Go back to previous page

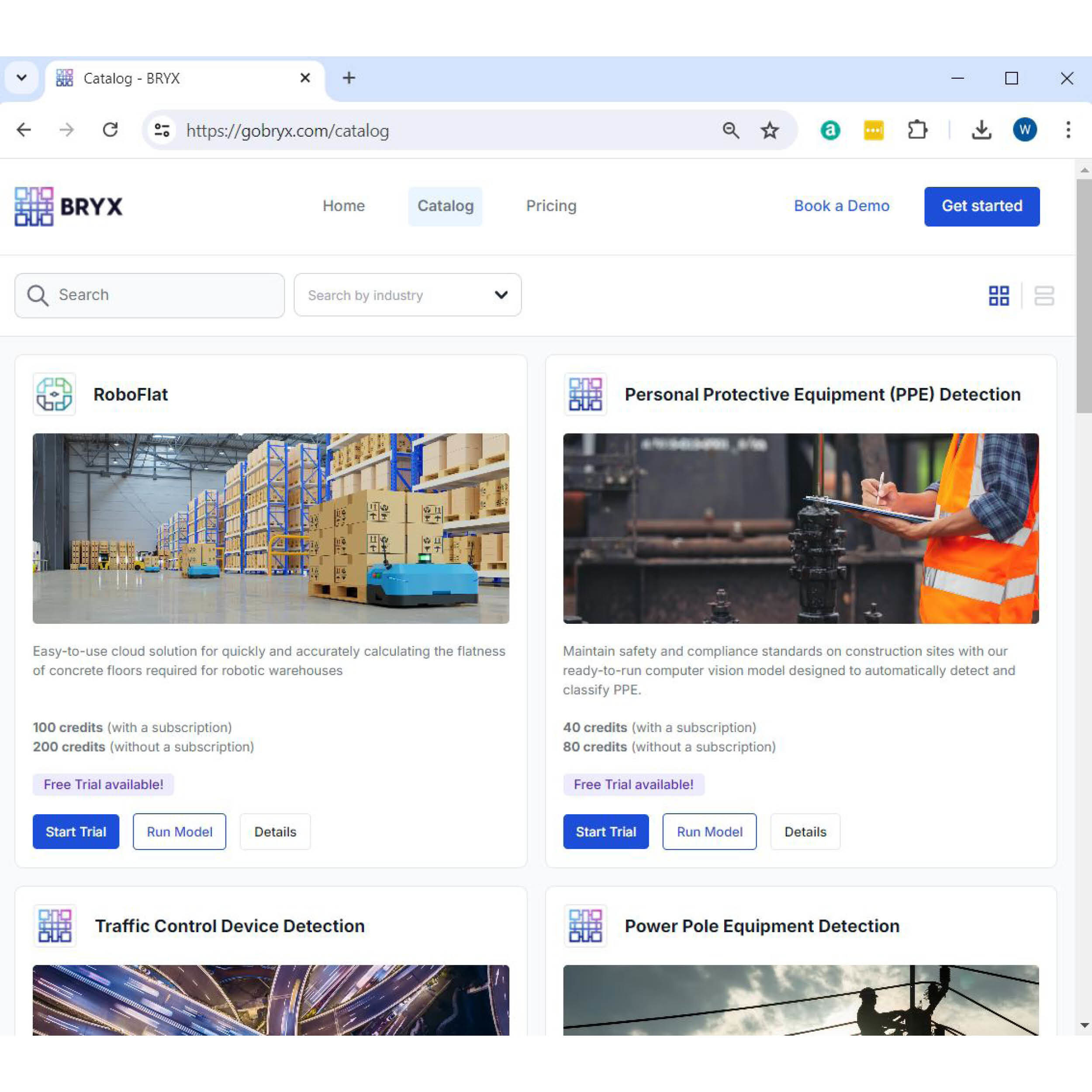[x=24, y=130]
